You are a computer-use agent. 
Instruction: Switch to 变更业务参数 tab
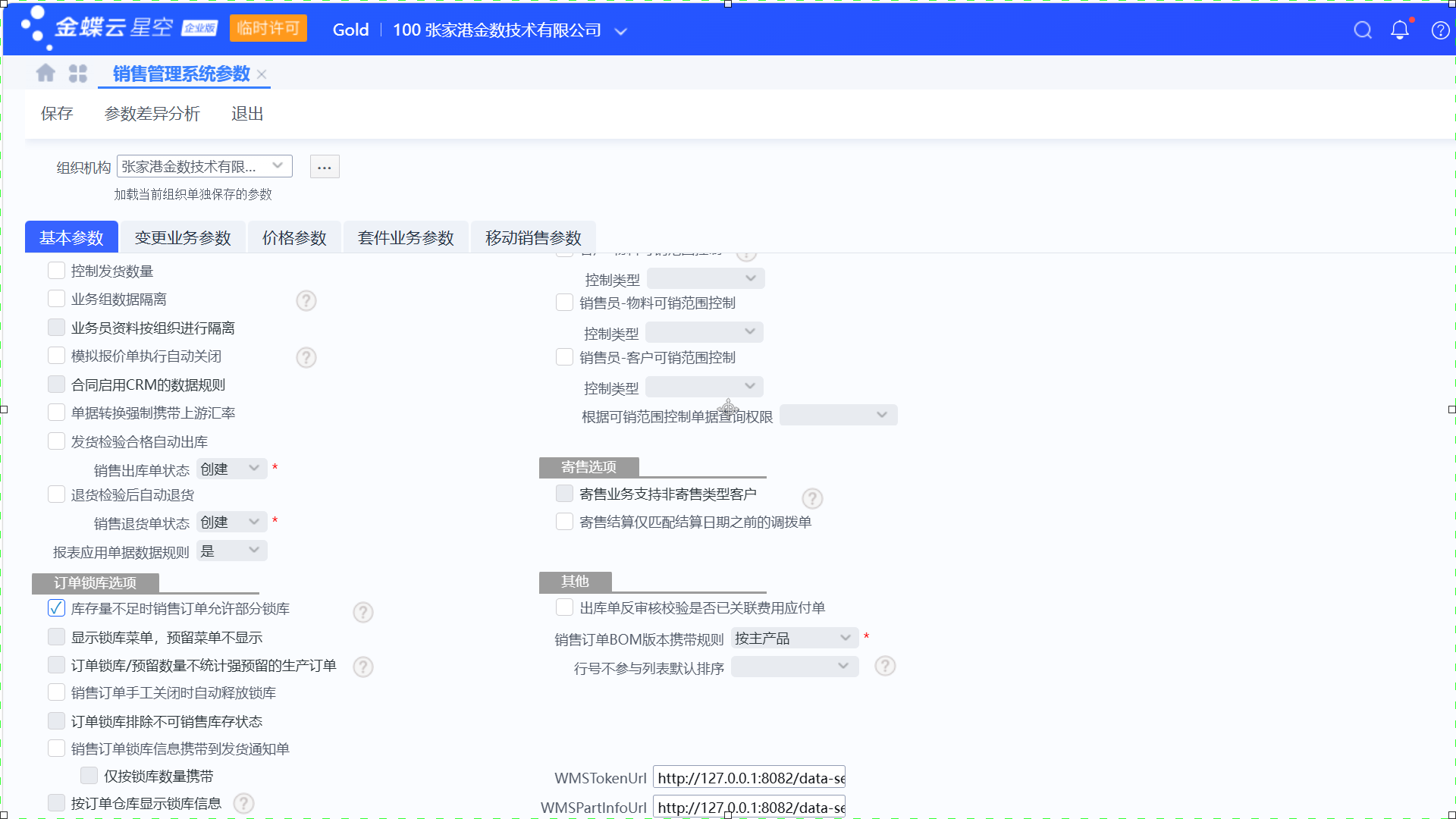coord(183,238)
